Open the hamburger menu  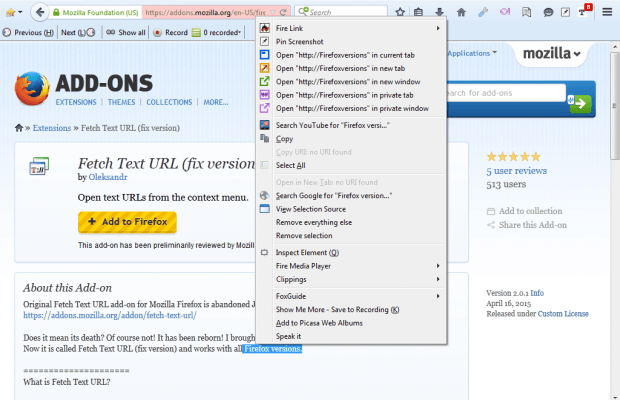pos(607,12)
